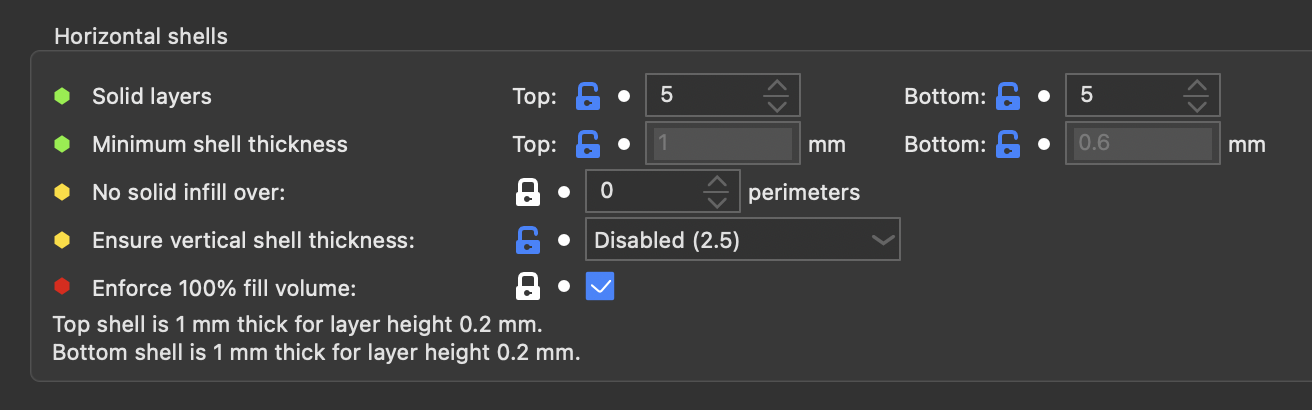Click the Top minimum shell thickness lock icon

(588, 144)
